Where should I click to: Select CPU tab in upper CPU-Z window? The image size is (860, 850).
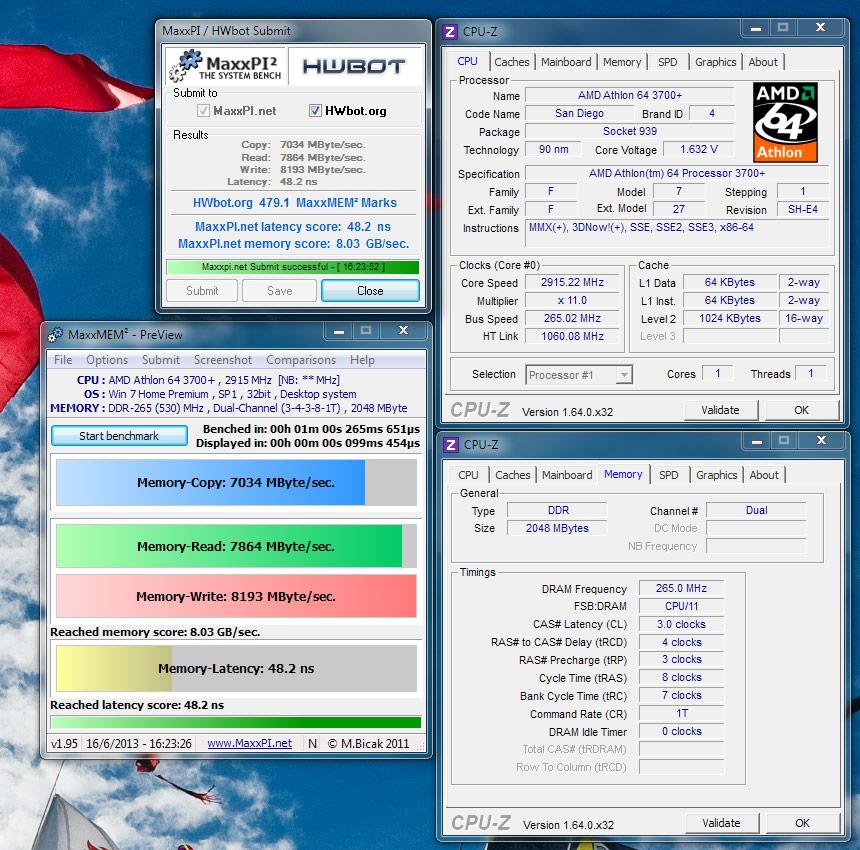tap(467, 61)
